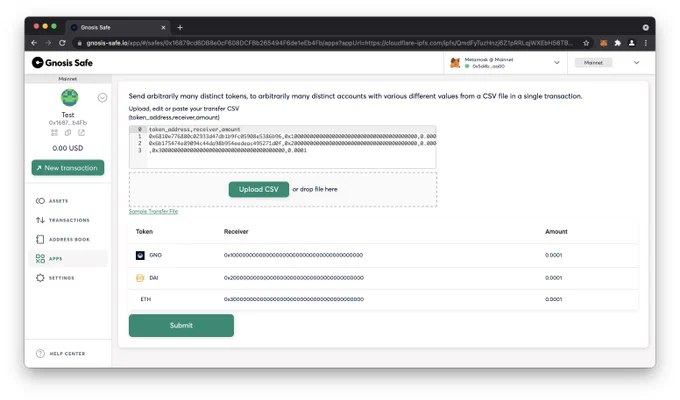Image resolution: width=680 pixels, height=400 pixels.
Task: Close the Gnosis Safe tab
Action: pos(163,27)
